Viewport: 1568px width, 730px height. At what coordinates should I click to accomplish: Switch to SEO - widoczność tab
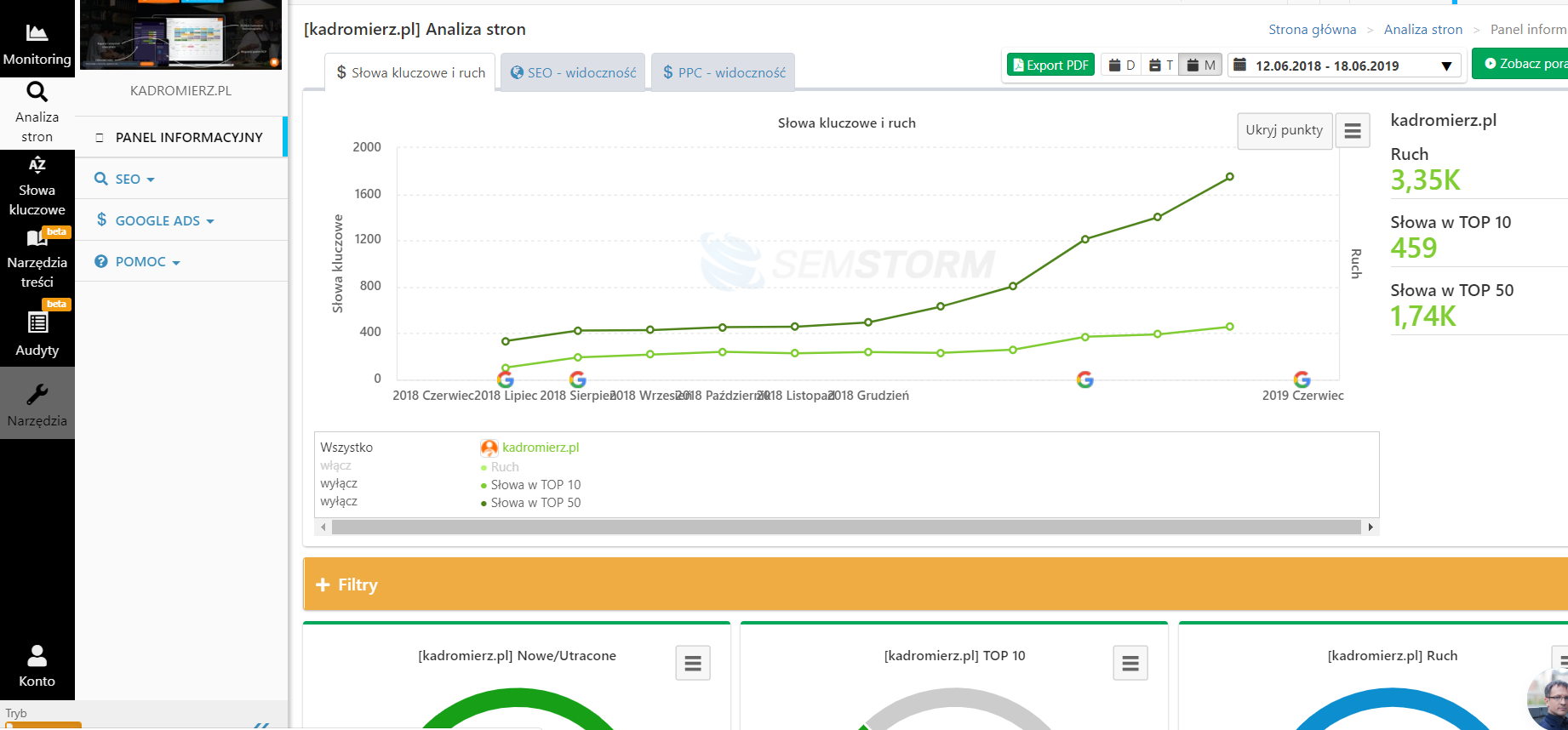point(573,72)
